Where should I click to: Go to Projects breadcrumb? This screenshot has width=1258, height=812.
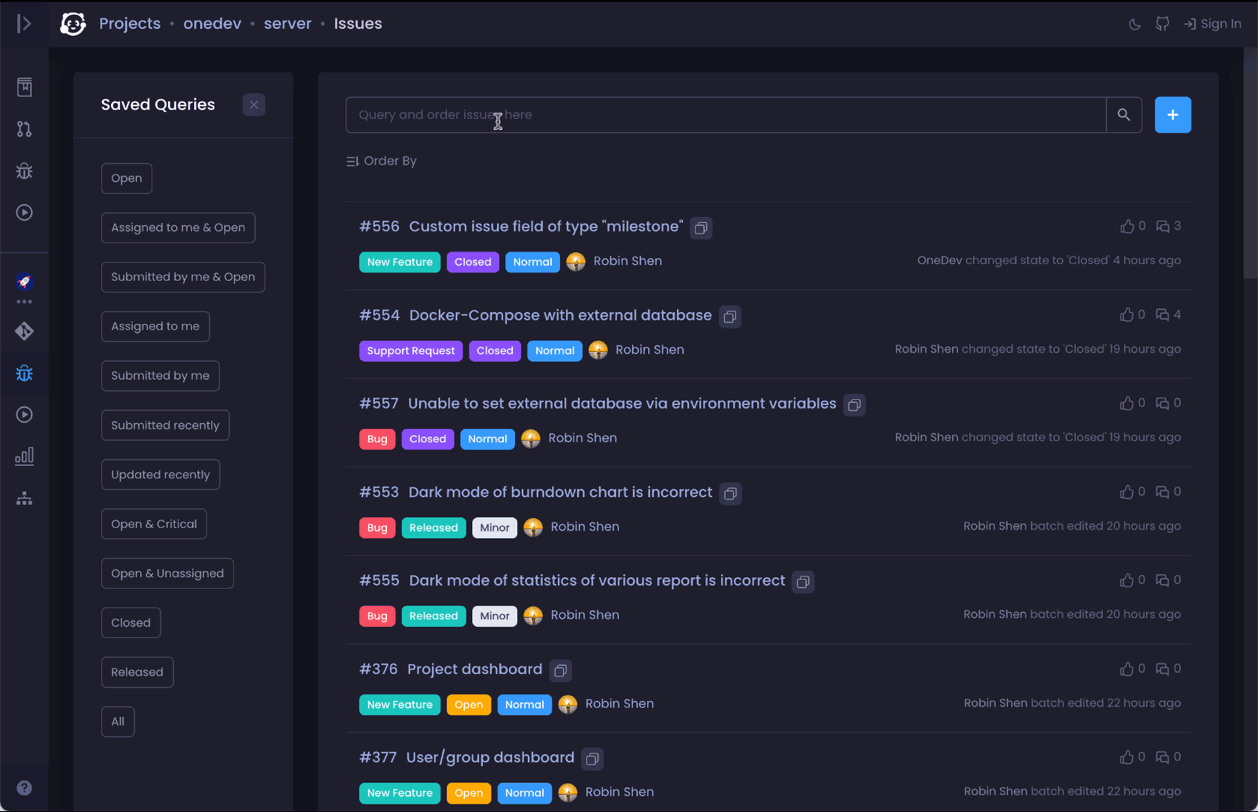coord(130,24)
